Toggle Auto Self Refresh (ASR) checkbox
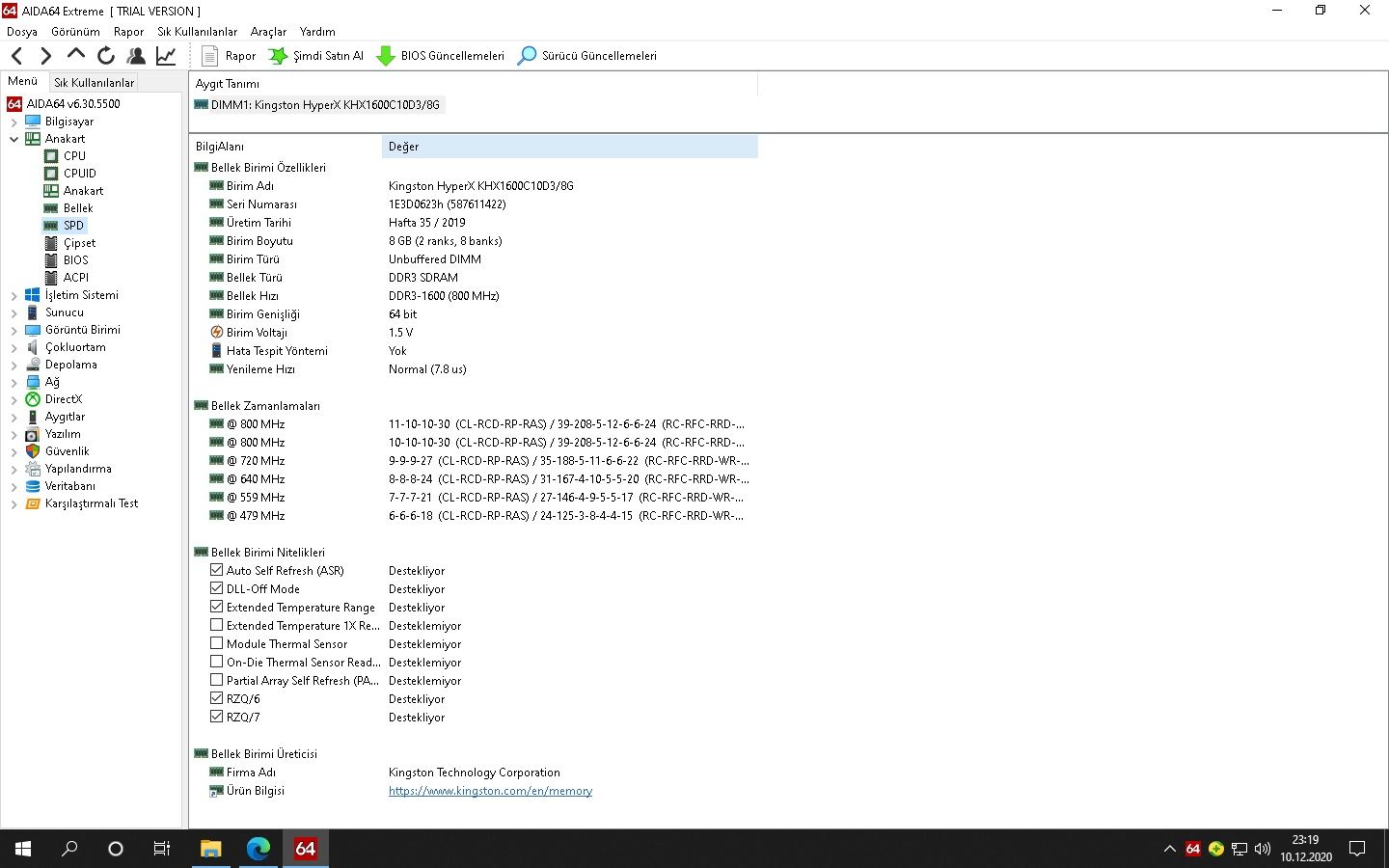 pos(216,570)
